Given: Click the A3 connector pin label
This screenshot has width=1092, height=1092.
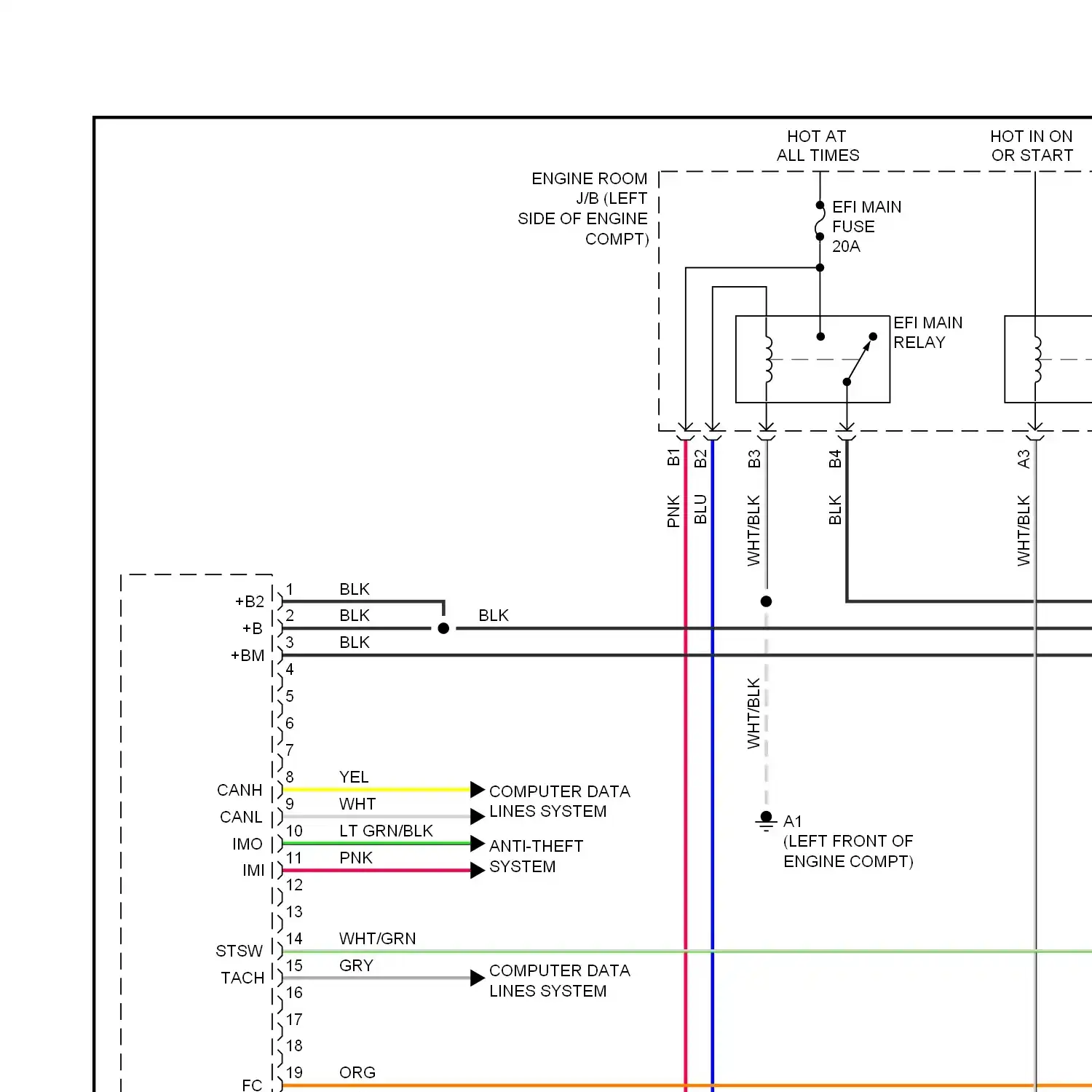Looking at the screenshot, I should pos(1024,459).
